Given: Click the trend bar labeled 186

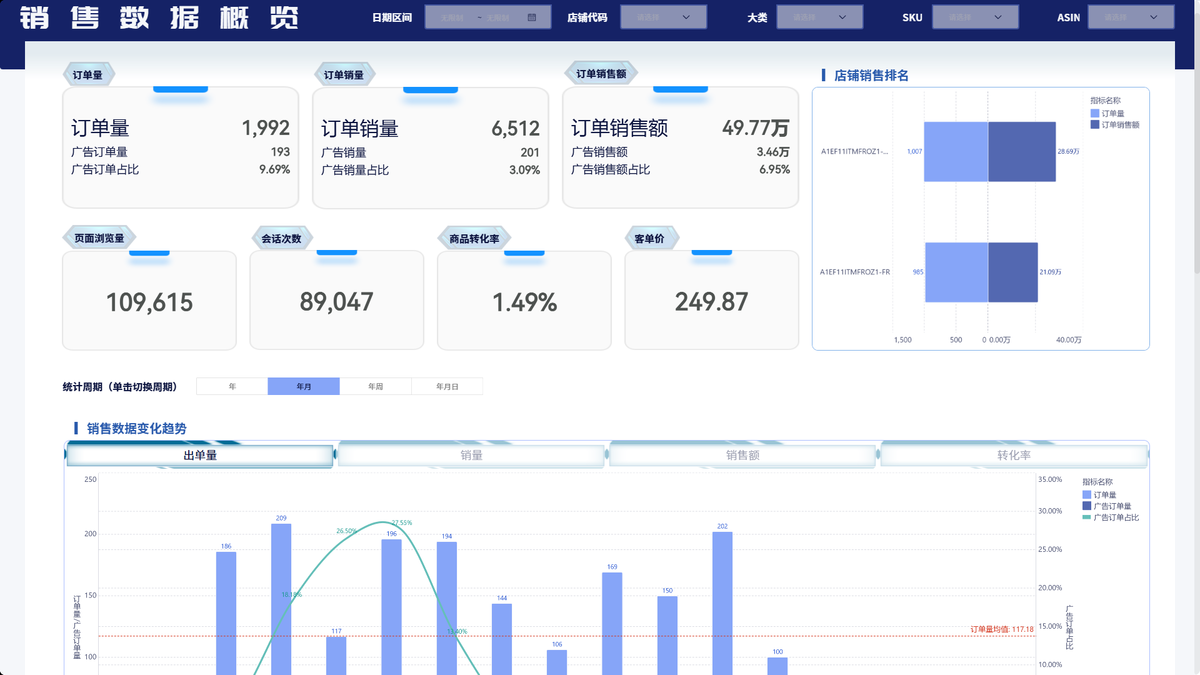Looking at the screenshot, I should coord(226,613).
